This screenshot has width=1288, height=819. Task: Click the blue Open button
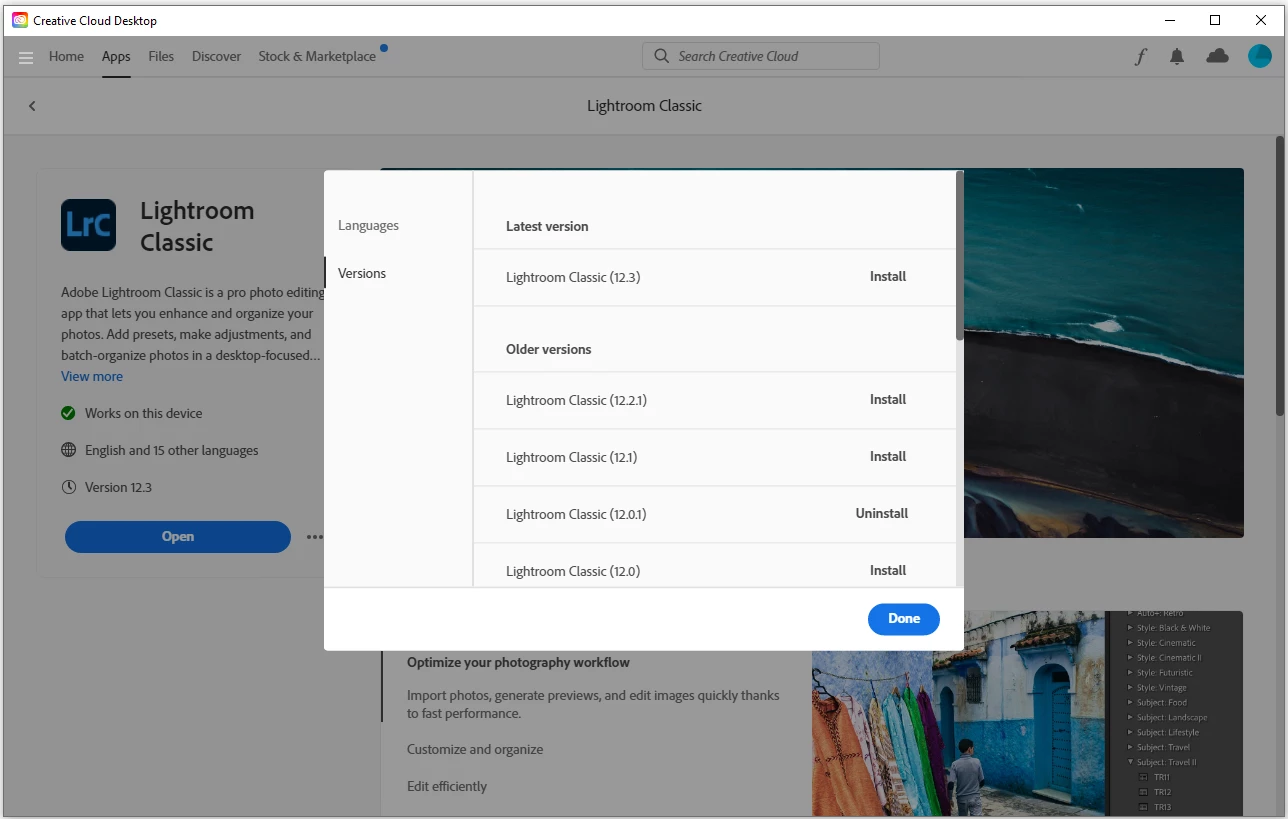[x=178, y=537]
